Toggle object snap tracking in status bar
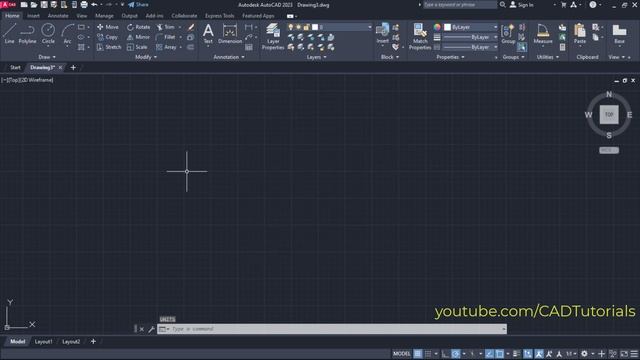 pos(489,354)
